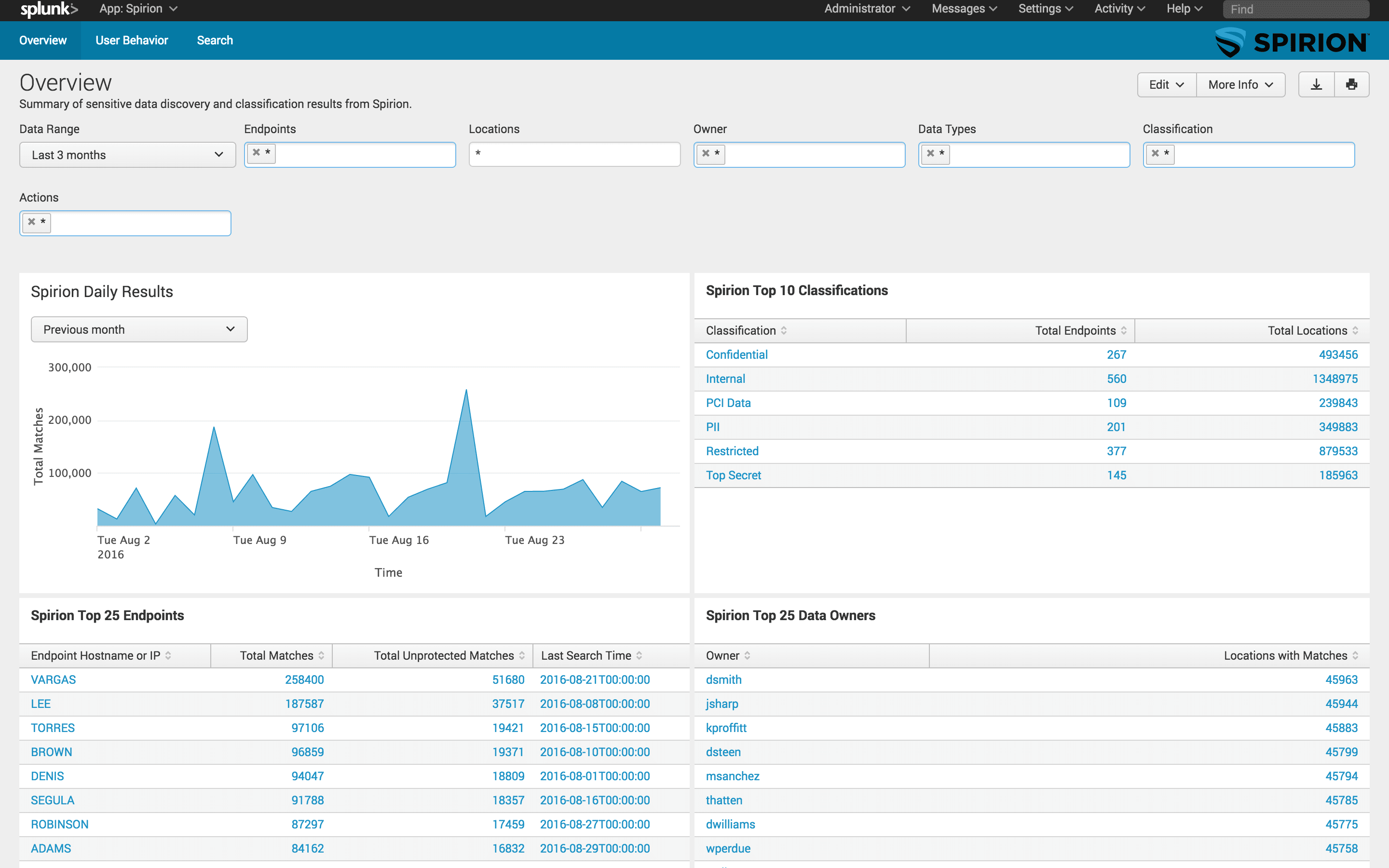Remove the wildcard token in Actions filter

32,222
